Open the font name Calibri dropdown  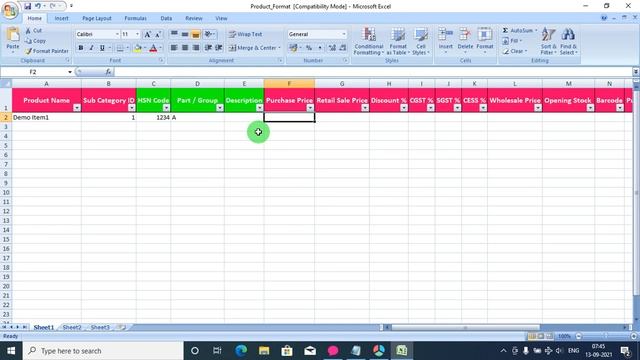(117, 34)
